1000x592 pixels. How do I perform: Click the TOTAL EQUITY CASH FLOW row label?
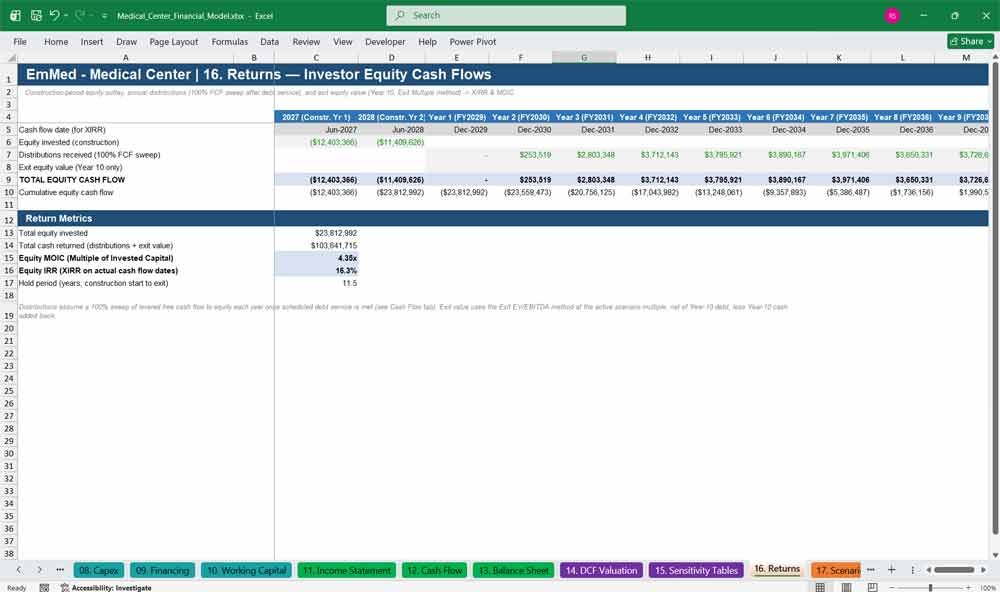coord(72,180)
